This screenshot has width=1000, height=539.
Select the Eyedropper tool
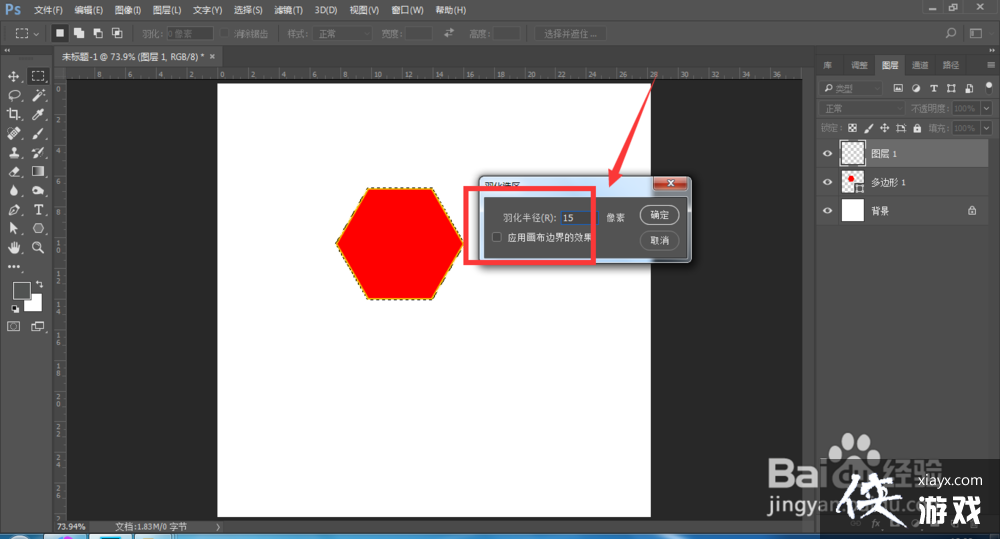[39, 114]
